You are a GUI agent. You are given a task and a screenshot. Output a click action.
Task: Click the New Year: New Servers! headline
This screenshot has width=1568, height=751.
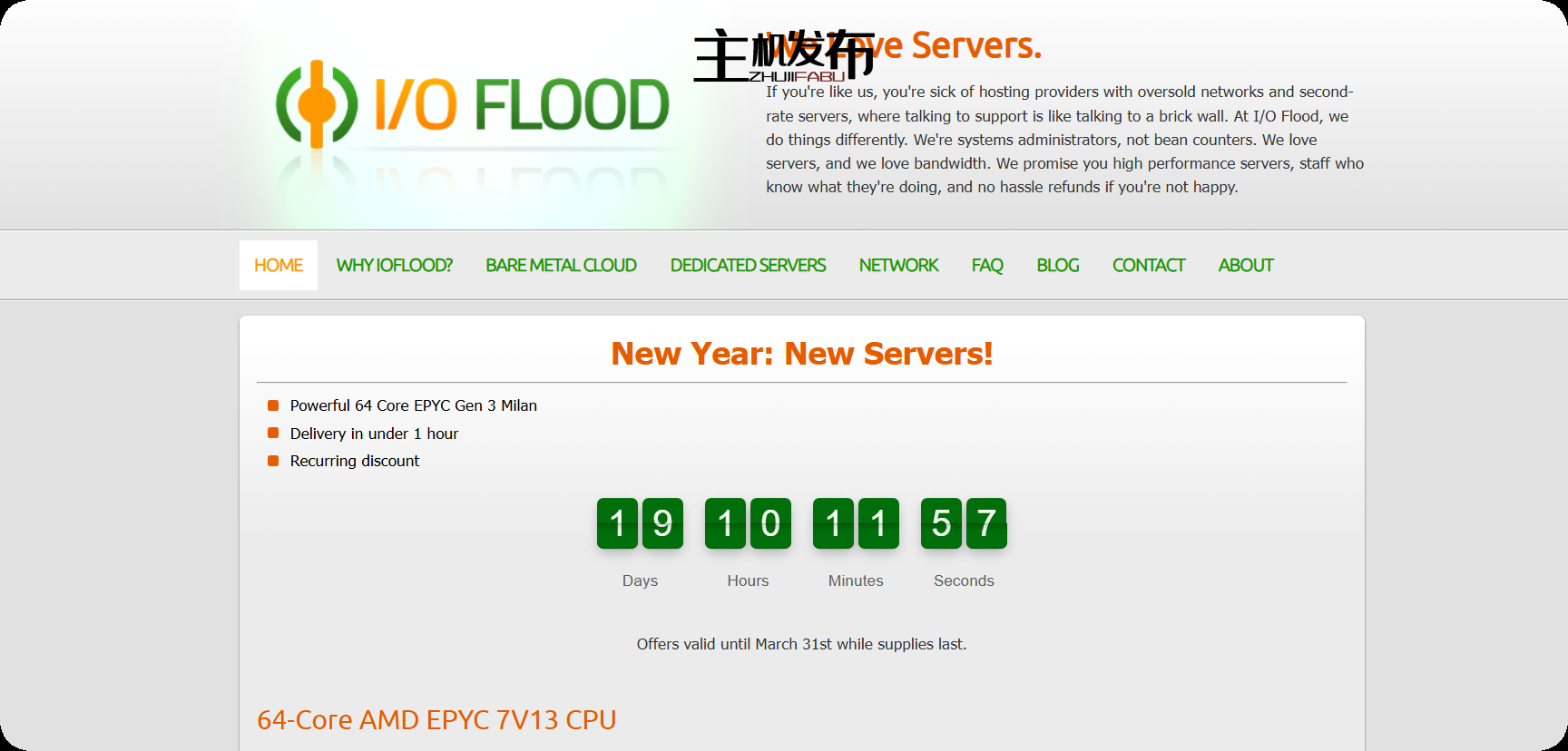pyautogui.click(x=801, y=354)
